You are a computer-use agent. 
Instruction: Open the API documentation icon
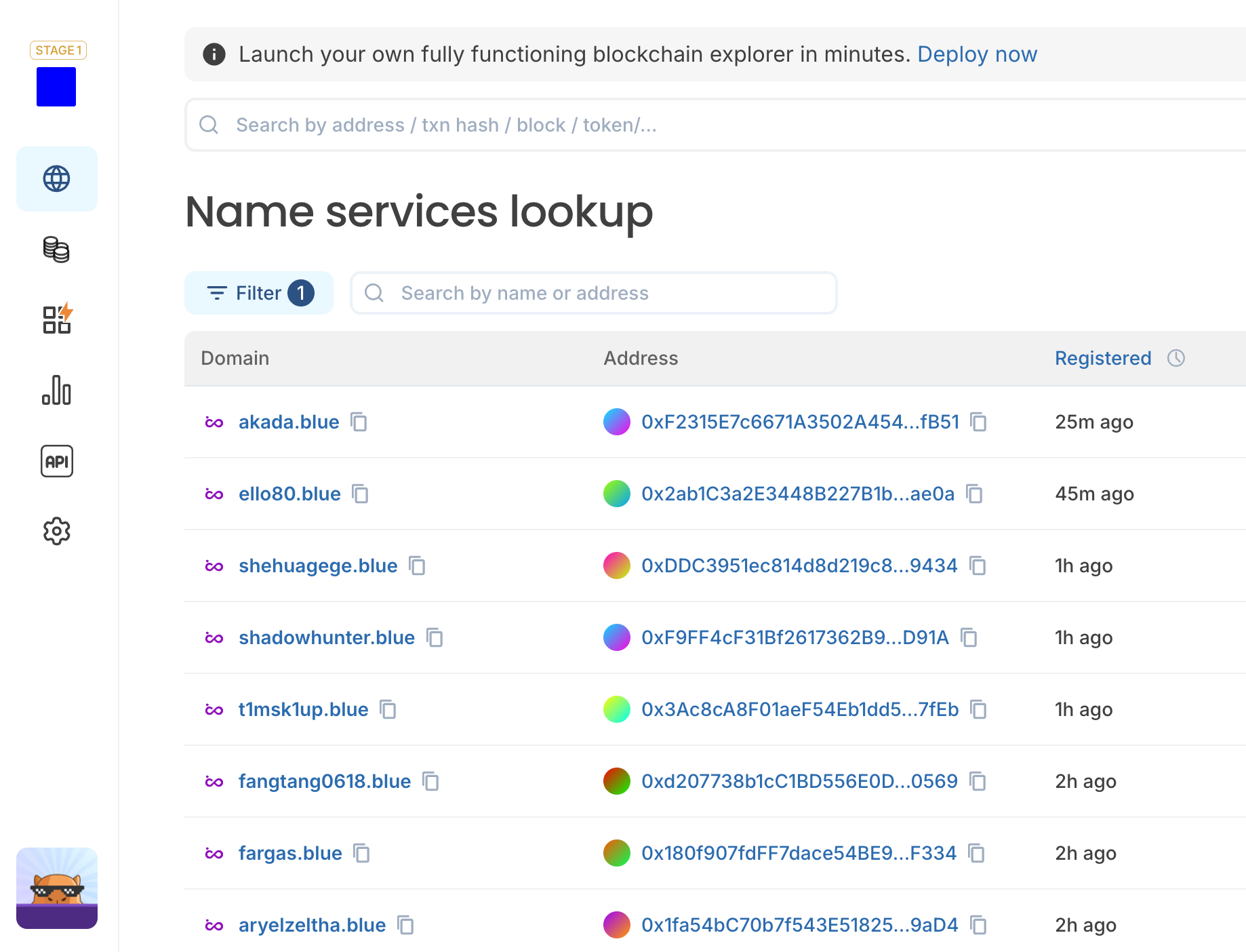click(x=56, y=462)
